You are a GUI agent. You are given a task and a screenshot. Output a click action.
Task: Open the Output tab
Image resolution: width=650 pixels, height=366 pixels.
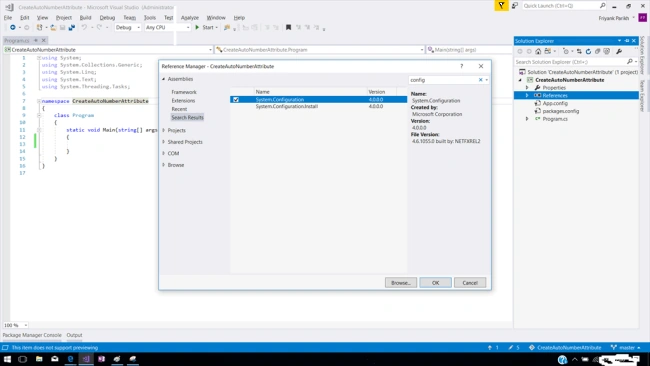[74, 335]
